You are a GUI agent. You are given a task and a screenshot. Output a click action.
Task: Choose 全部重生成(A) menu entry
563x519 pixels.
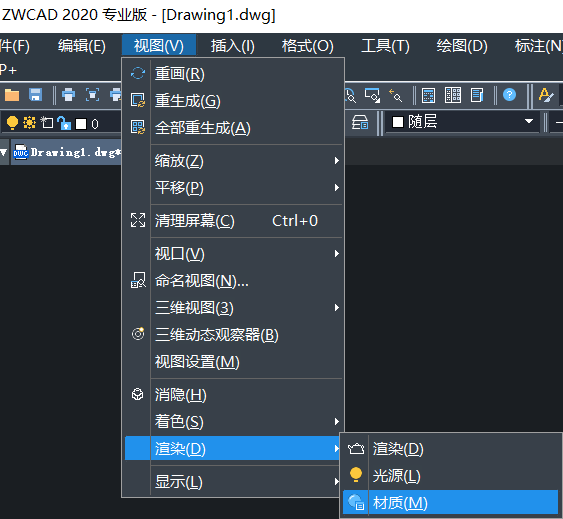(x=233, y=128)
